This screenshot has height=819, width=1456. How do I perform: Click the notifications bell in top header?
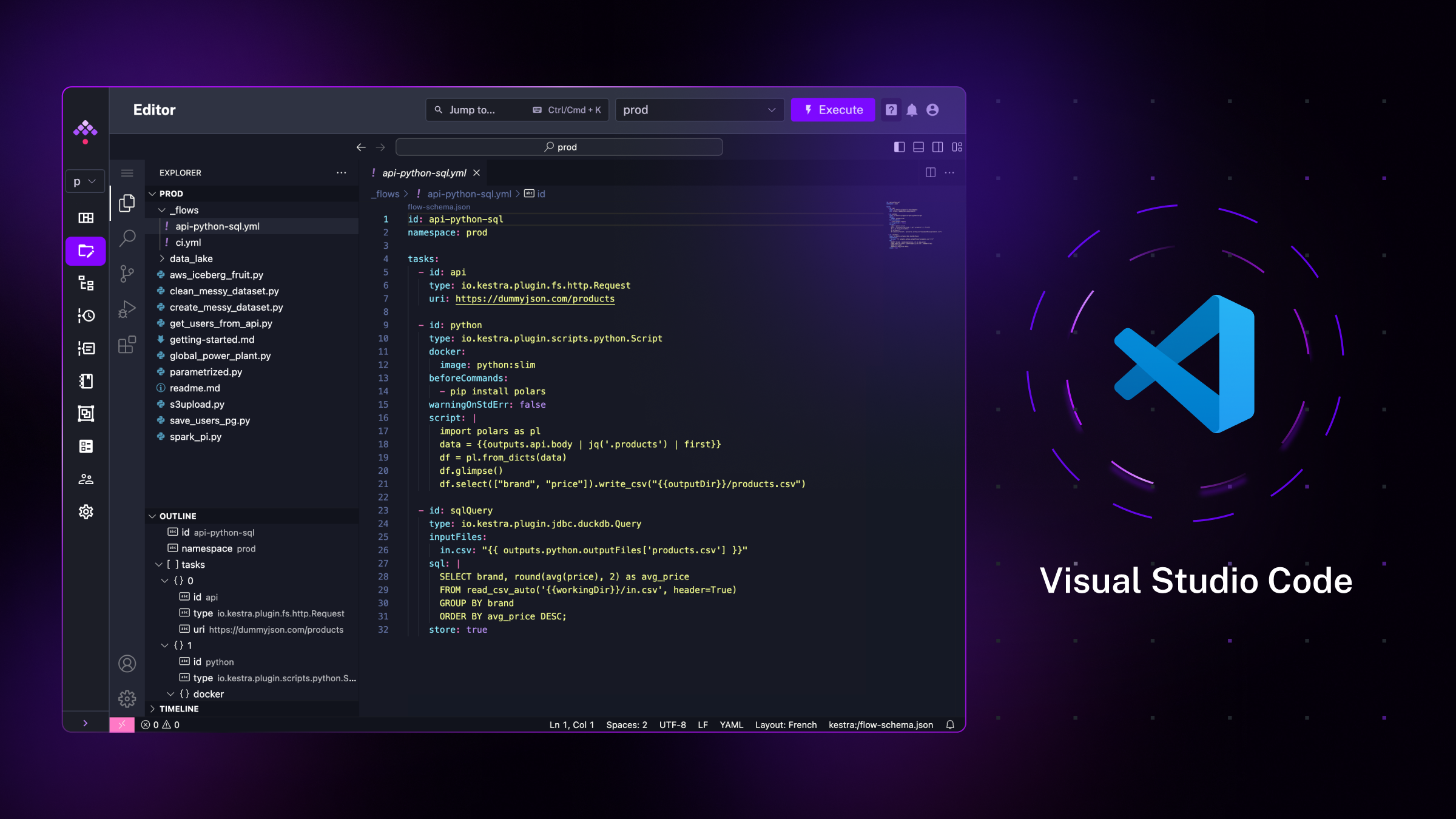(x=912, y=110)
